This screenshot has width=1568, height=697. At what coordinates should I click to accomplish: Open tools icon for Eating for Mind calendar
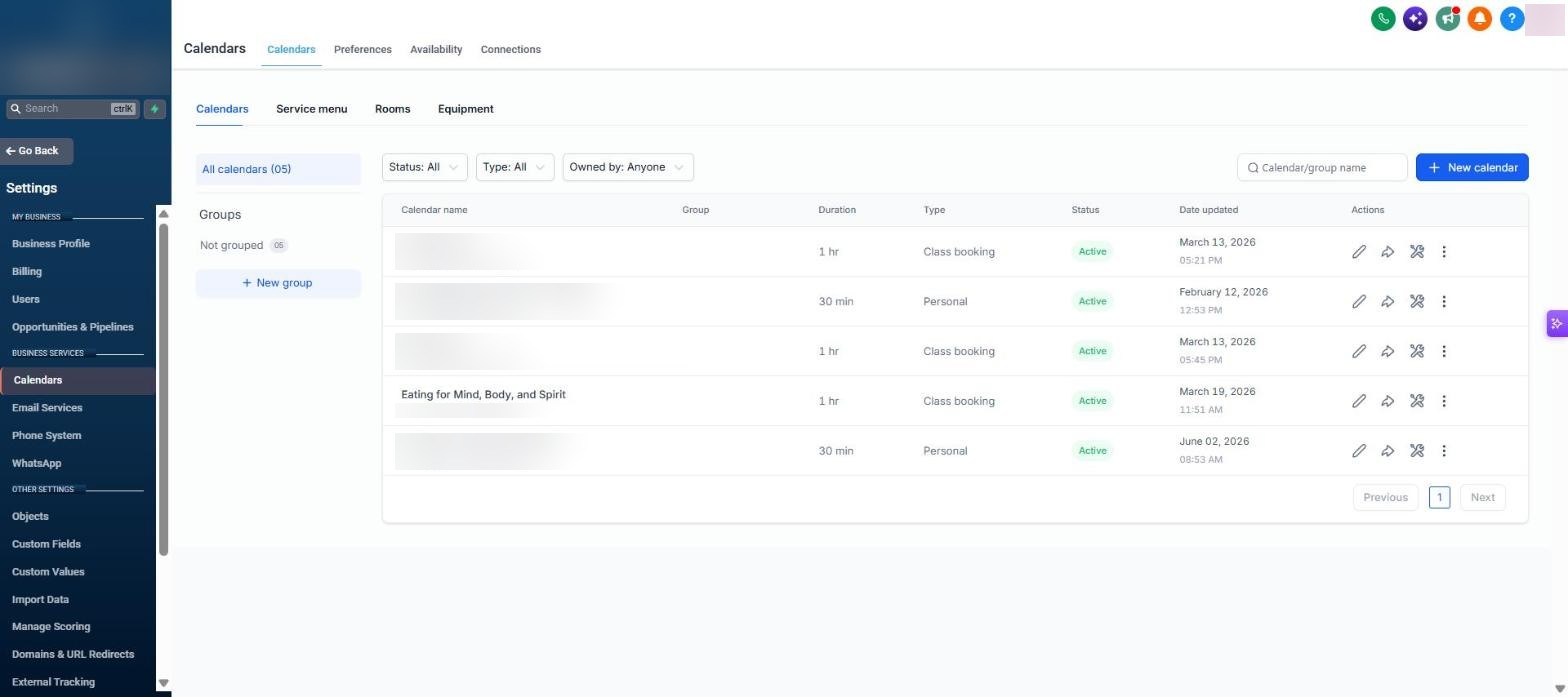tap(1417, 401)
